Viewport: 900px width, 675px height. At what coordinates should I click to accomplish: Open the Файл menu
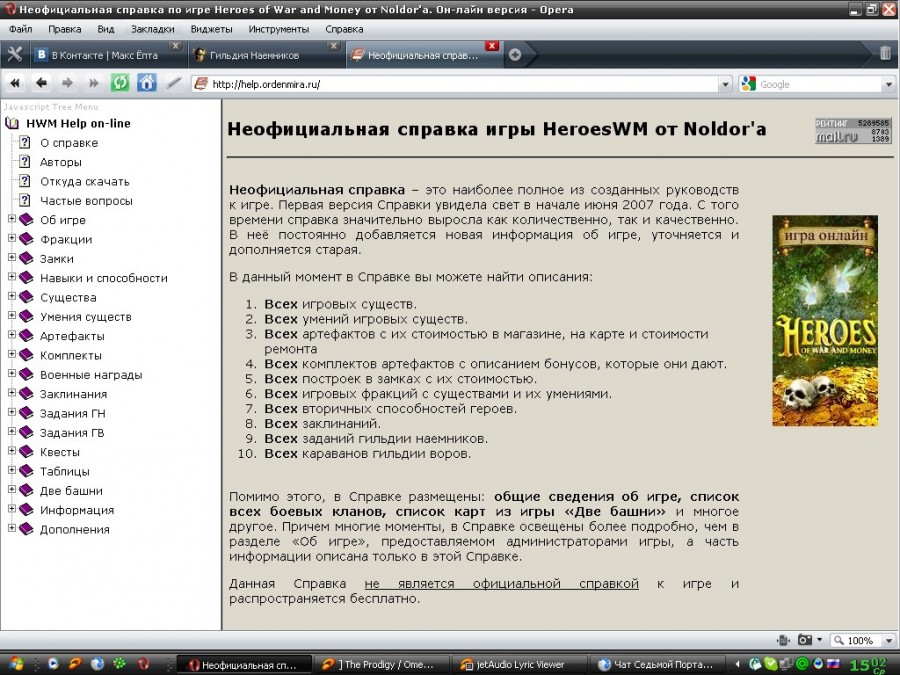[21, 29]
